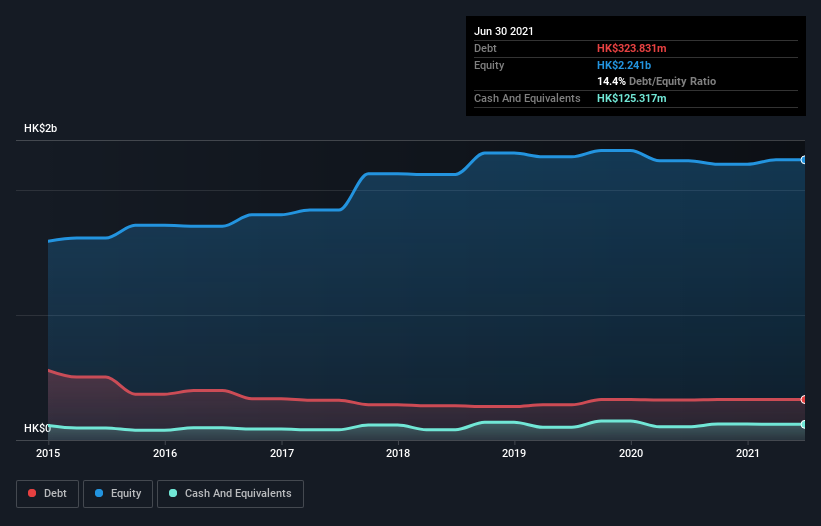
Task: Click the 2016 x-axis label
Action: (x=165, y=453)
